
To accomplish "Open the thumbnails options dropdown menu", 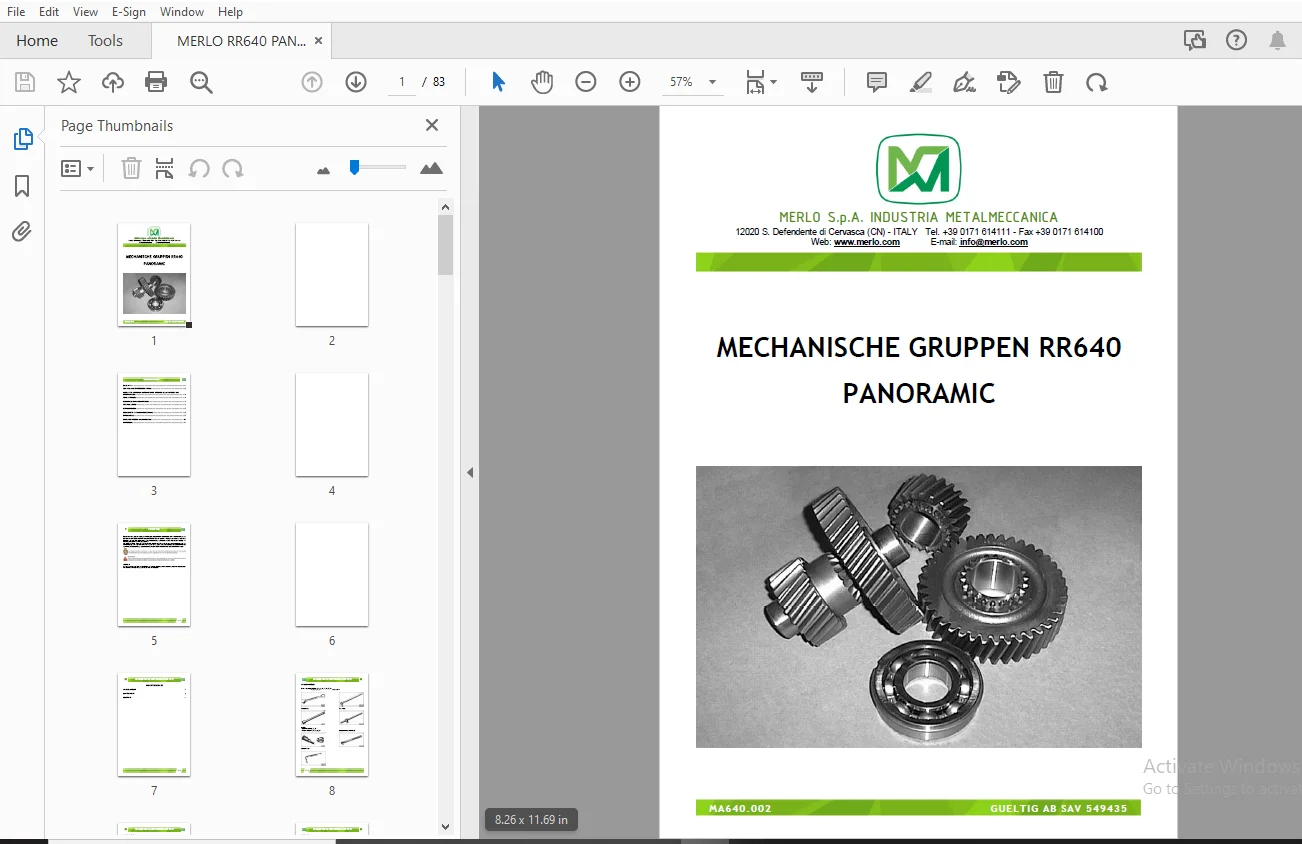I will pos(77,168).
